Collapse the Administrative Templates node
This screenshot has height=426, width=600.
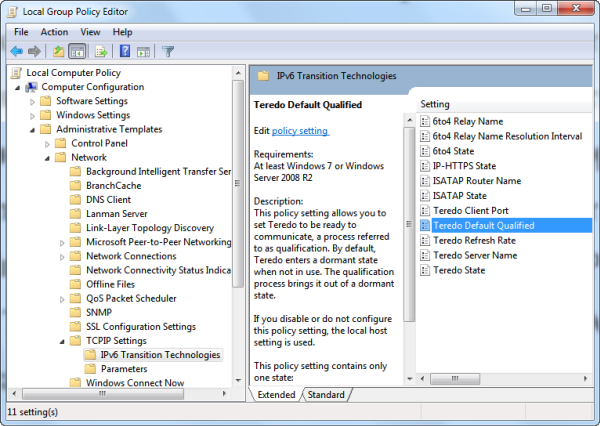33,131
